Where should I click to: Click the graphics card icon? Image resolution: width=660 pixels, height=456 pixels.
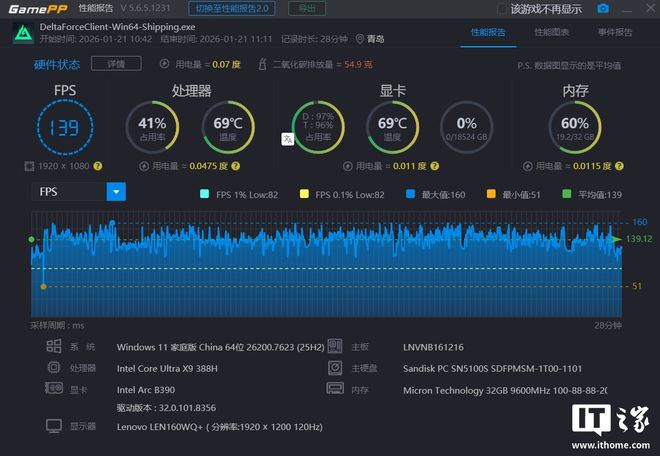[54, 388]
